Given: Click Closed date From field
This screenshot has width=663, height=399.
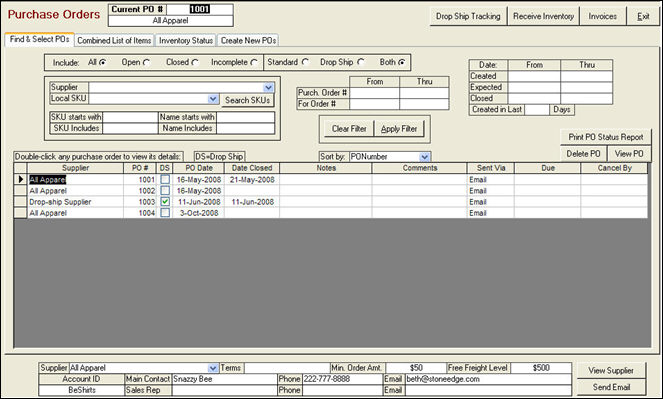Looking at the screenshot, I should [534, 98].
